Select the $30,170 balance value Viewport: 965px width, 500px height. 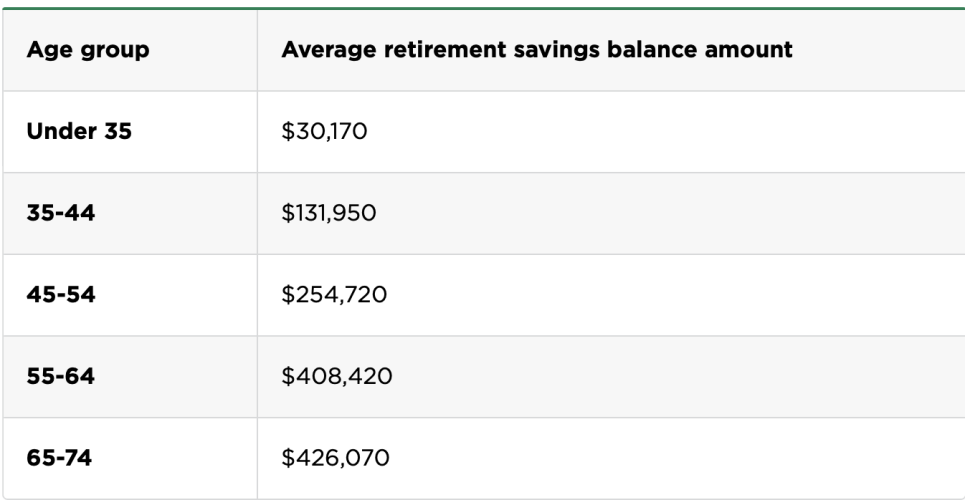point(325,131)
